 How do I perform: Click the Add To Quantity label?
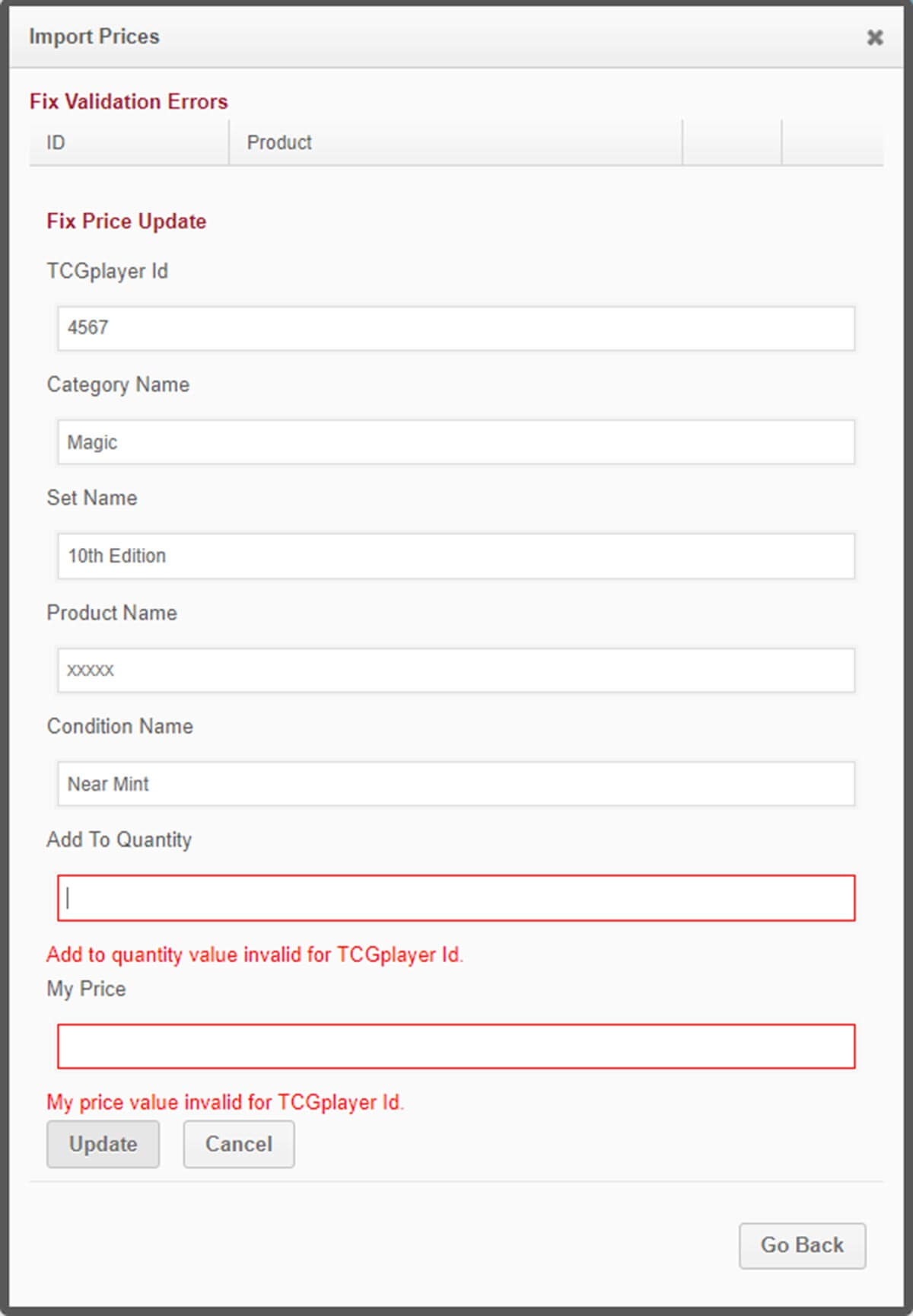(x=119, y=840)
